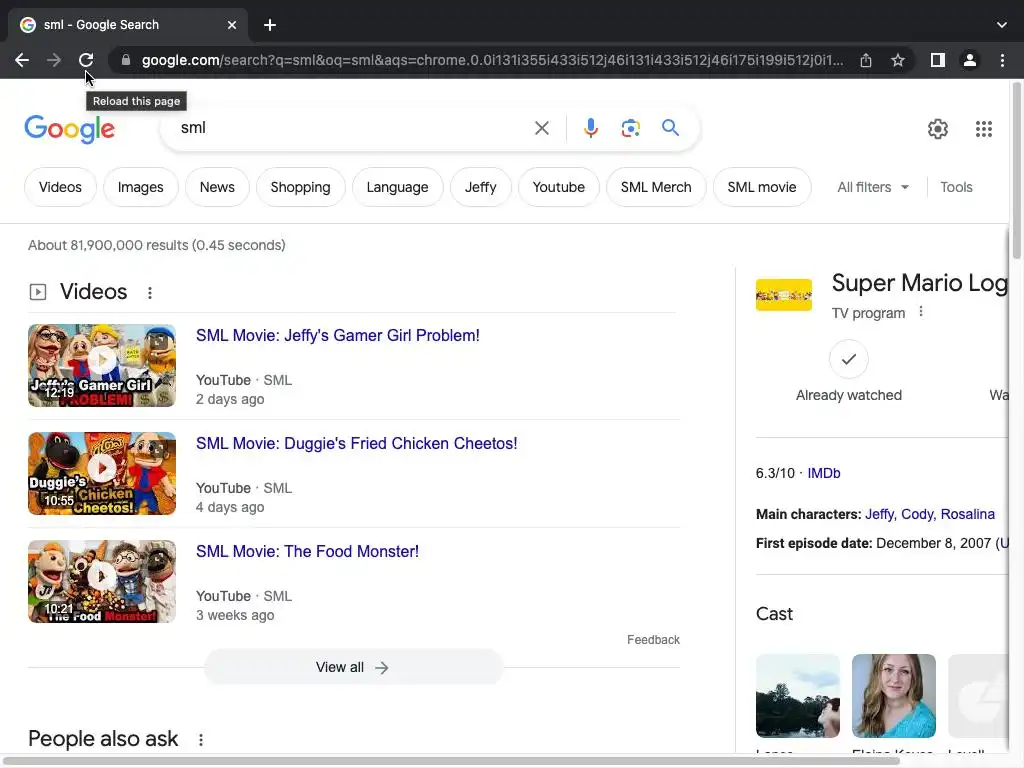Open the Jeffy character link
This screenshot has width=1024, height=768.
tap(879, 514)
